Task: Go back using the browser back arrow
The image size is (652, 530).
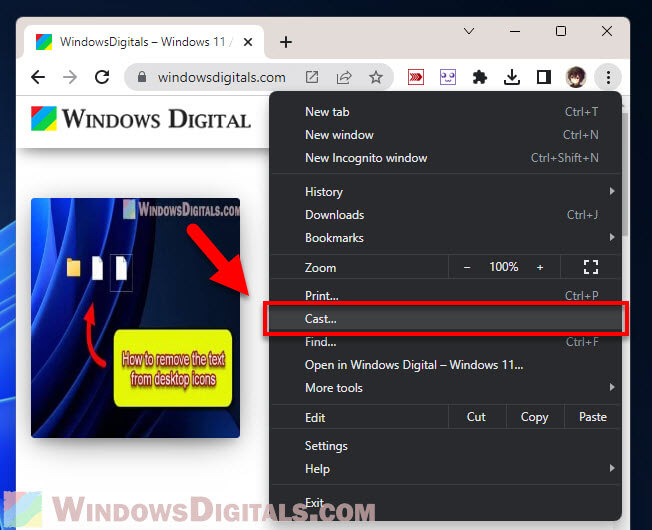Action: coord(38,77)
